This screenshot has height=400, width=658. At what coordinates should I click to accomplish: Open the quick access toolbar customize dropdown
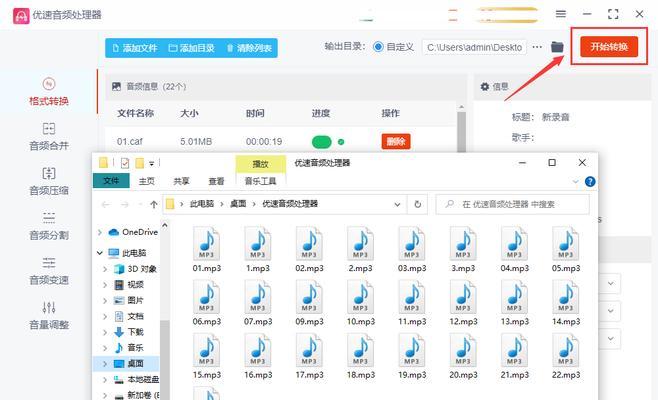(x=151, y=163)
